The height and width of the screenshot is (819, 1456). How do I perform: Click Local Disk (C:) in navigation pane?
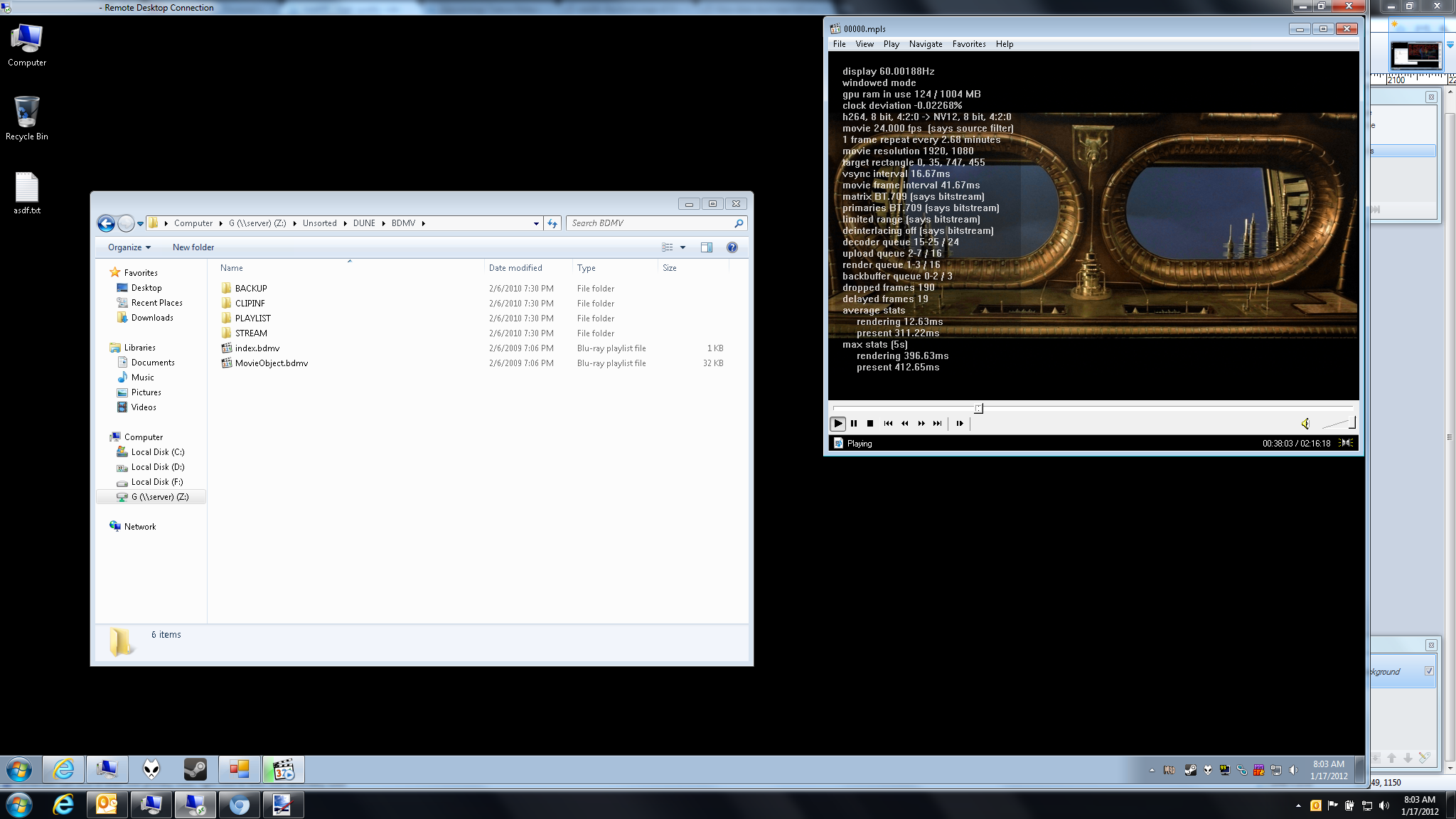pyautogui.click(x=157, y=452)
